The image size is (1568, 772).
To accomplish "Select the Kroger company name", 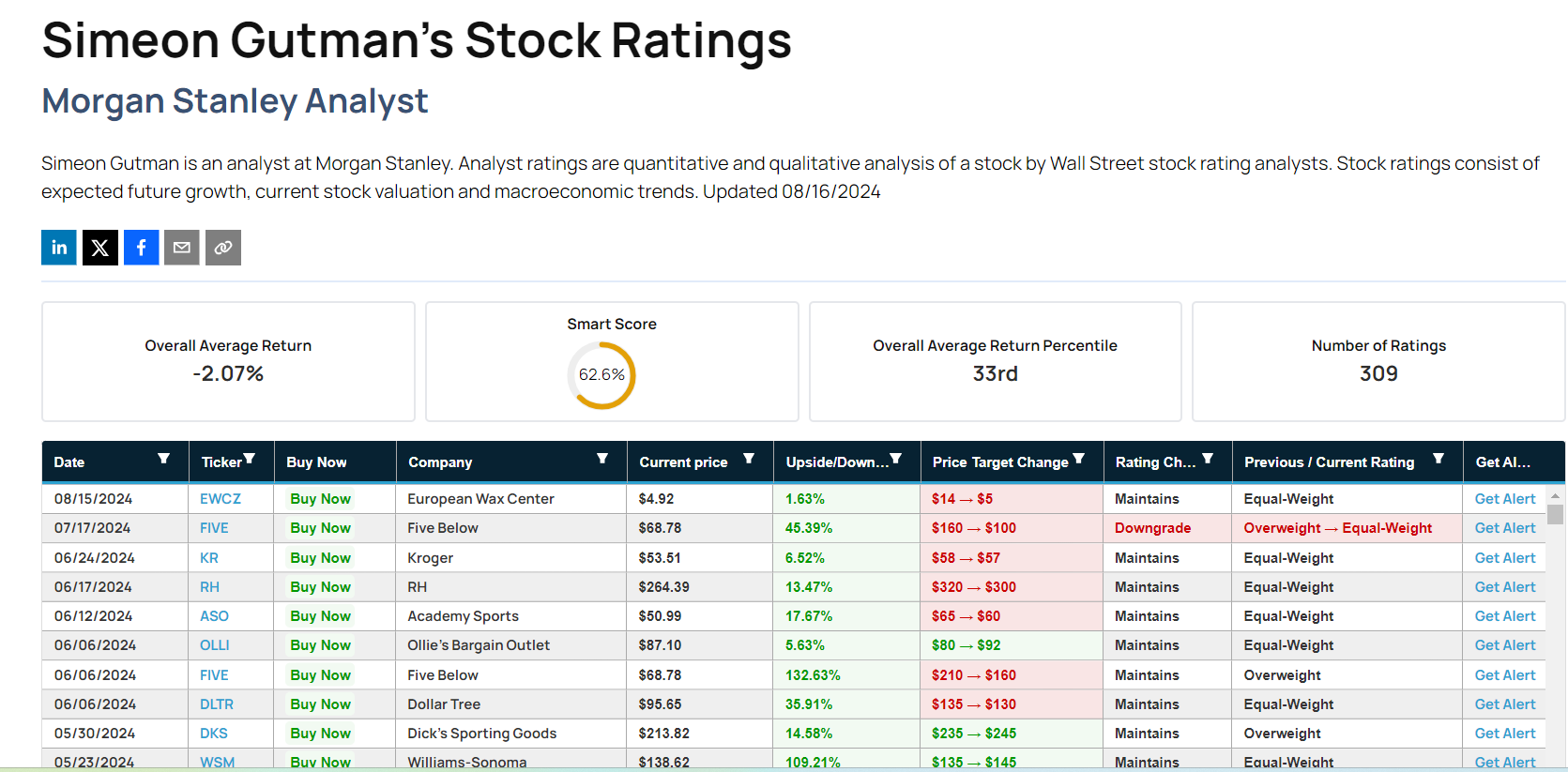I will coord(430,558).
